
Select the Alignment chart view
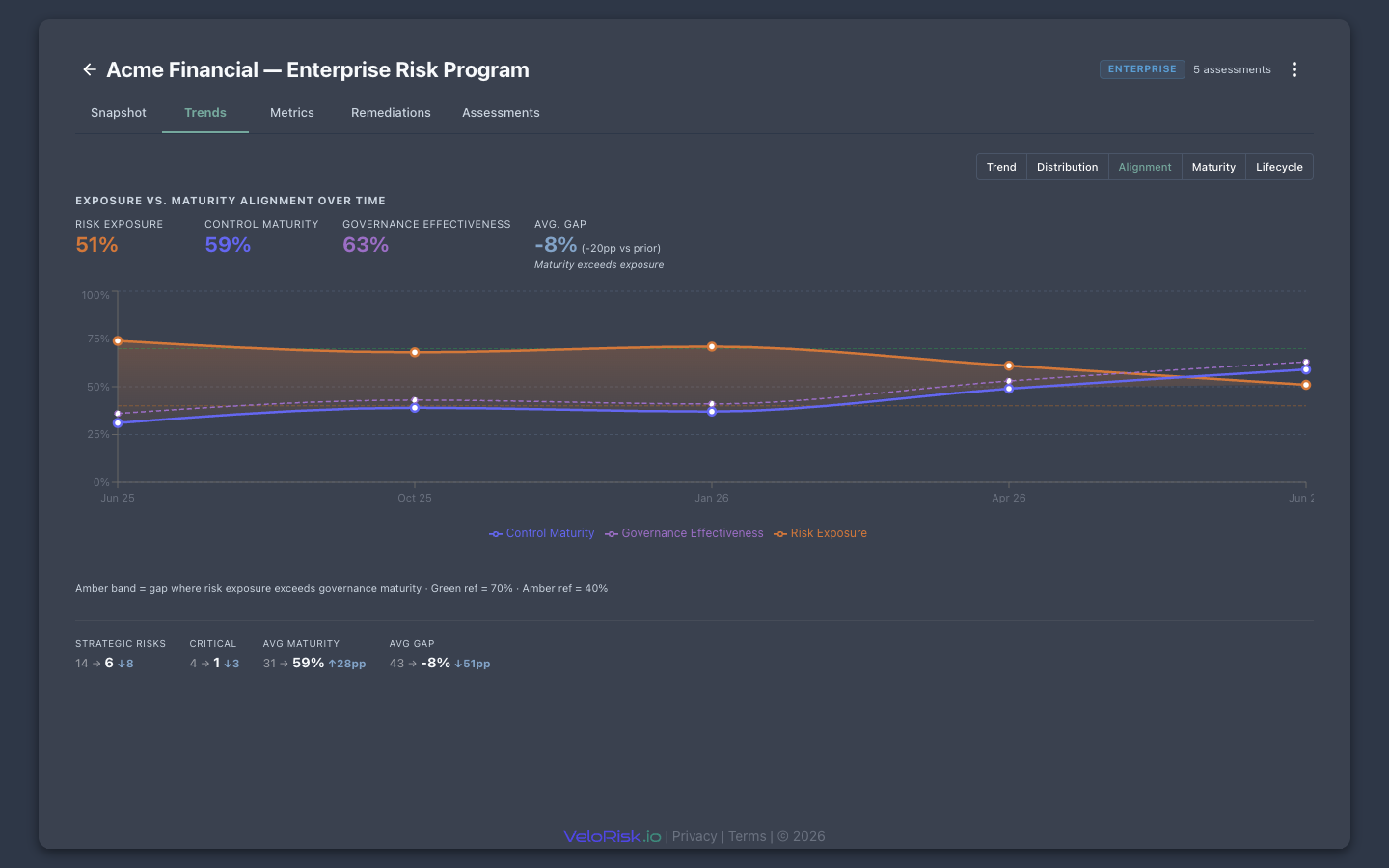pos(1145,167)
